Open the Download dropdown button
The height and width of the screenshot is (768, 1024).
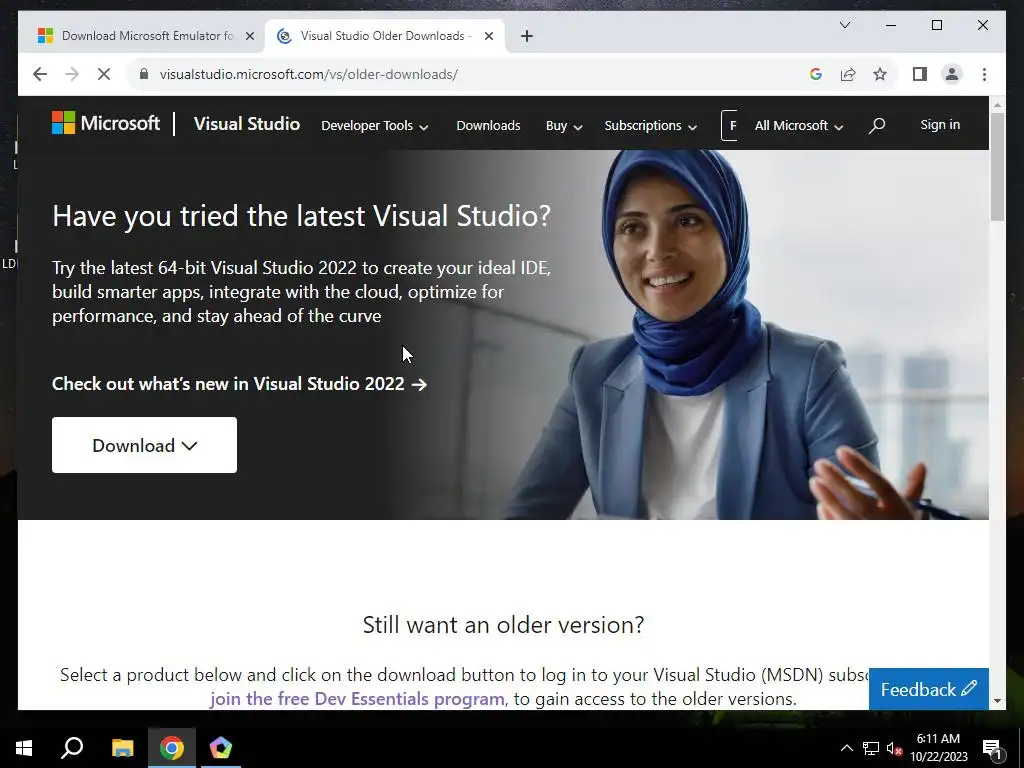(144, 445)
